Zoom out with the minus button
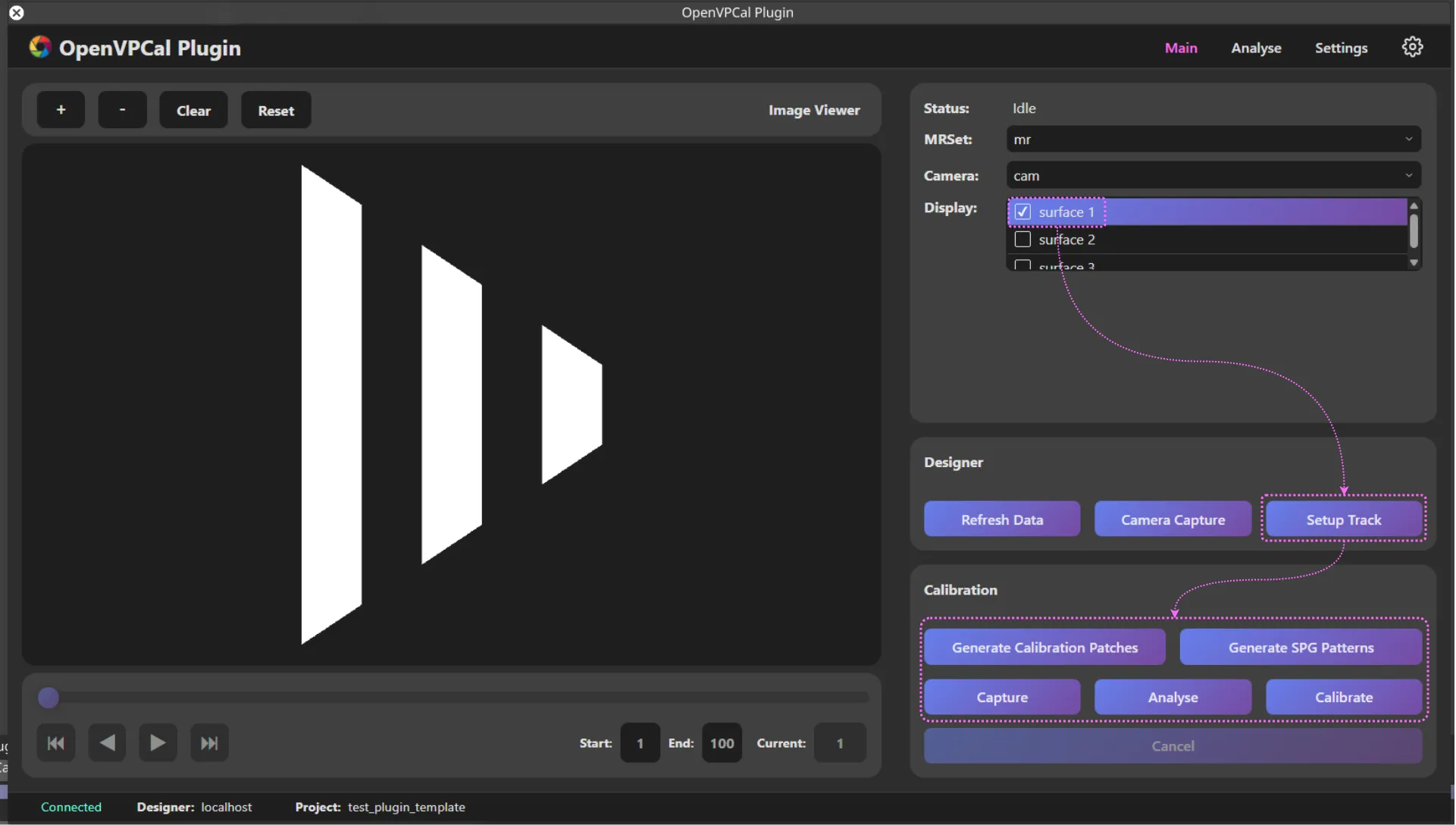Viewport: 1456px width, 825px height. 122,110
